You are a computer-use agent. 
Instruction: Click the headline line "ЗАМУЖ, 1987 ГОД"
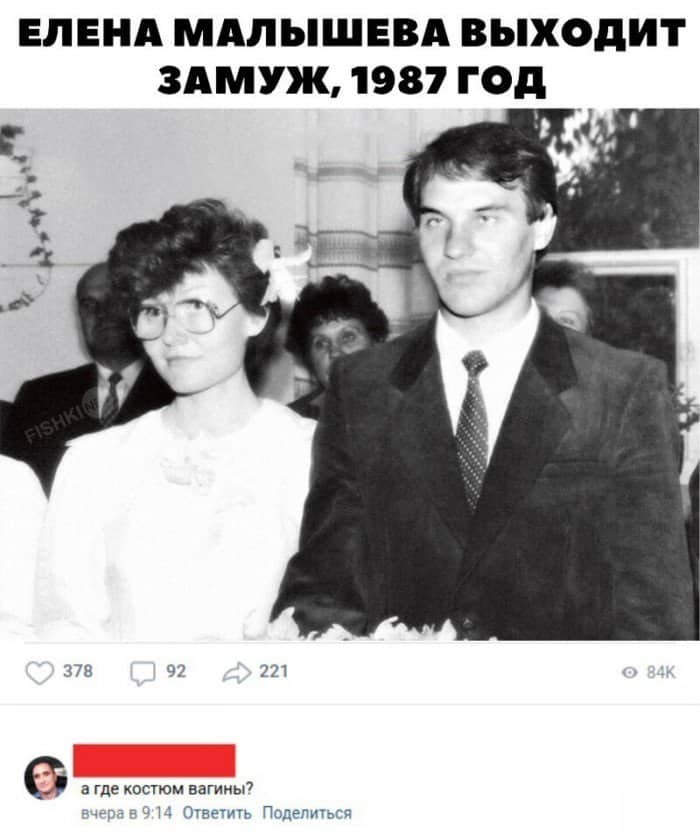click(x=352, y=81)
